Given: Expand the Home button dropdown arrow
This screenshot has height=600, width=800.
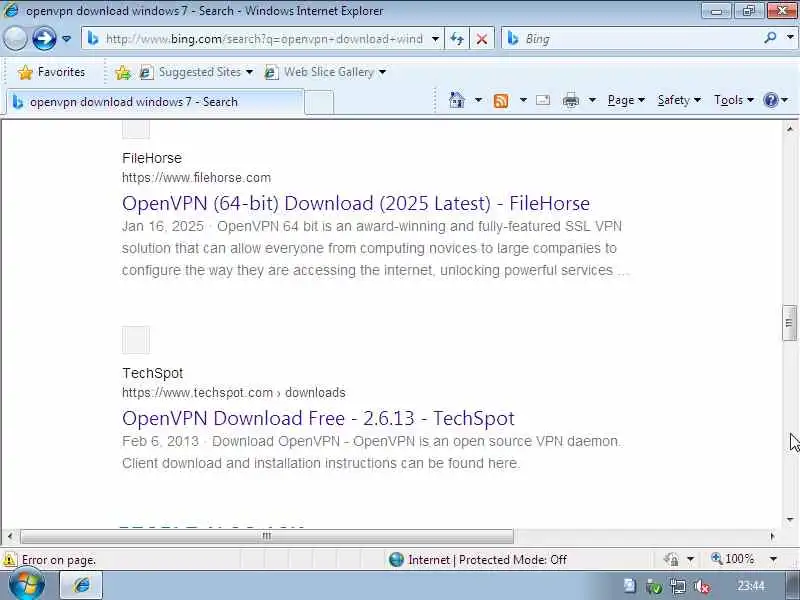Looking at the screenshot, I should click(x=478, y=100).
